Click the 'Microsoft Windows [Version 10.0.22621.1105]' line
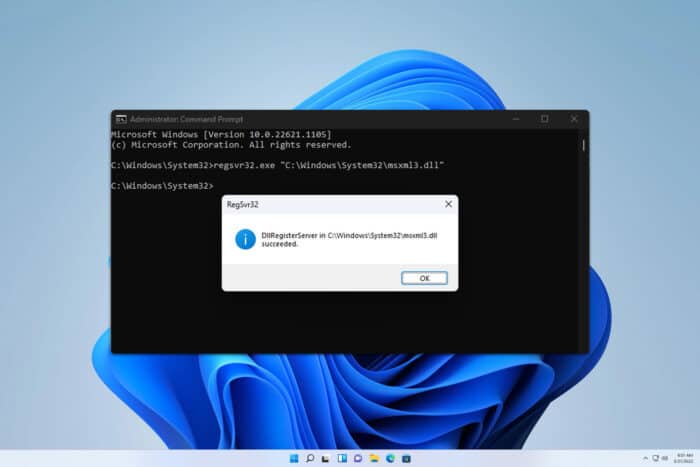The image size is (700, 467). coord(221,134)
